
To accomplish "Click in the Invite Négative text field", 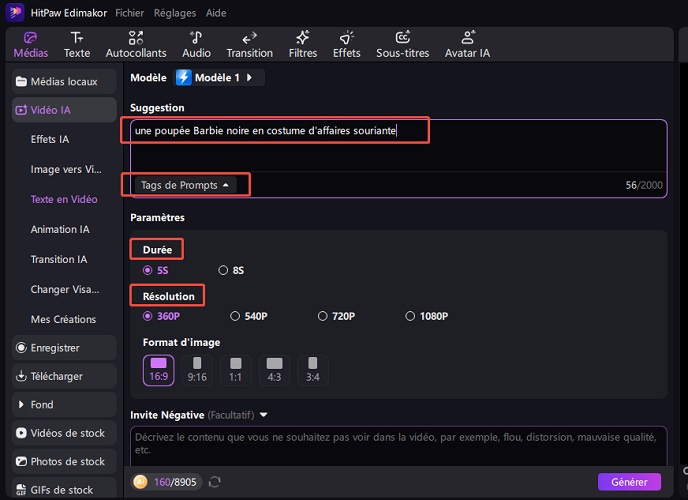I will tap(398, 446).
